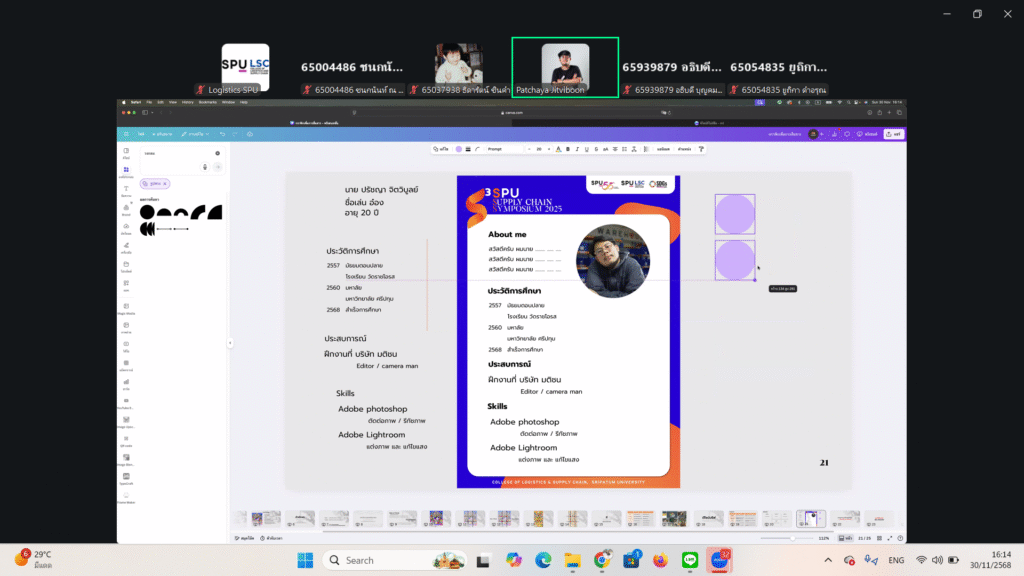Click the microphone icon in search panel

[205, 166]
